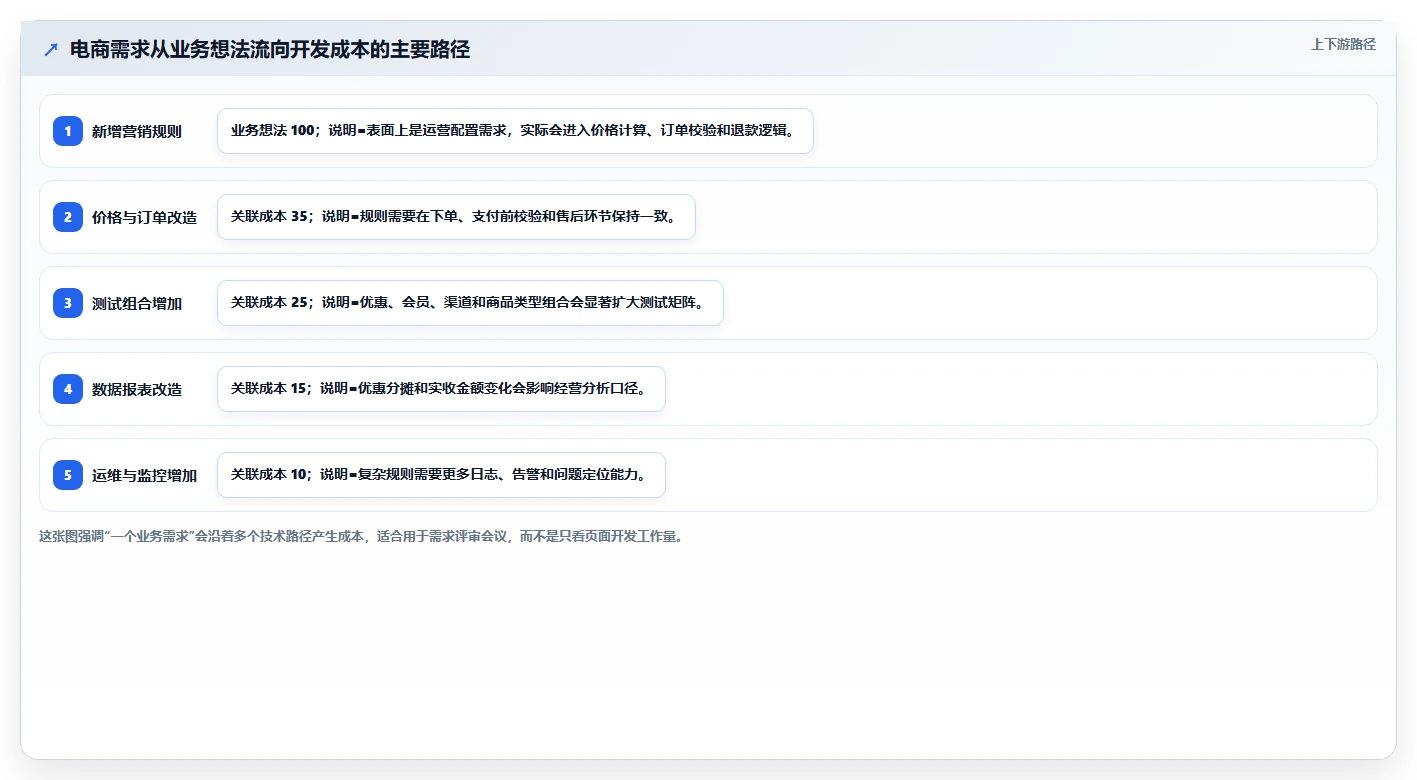Select step badge number 1
This screenshot has width=1417, height=780.
68,131
